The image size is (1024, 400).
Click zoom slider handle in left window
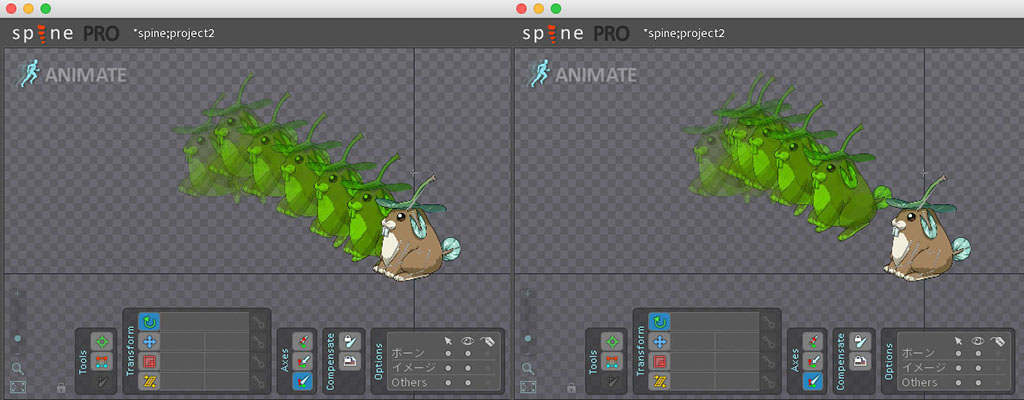pos(18,339)
